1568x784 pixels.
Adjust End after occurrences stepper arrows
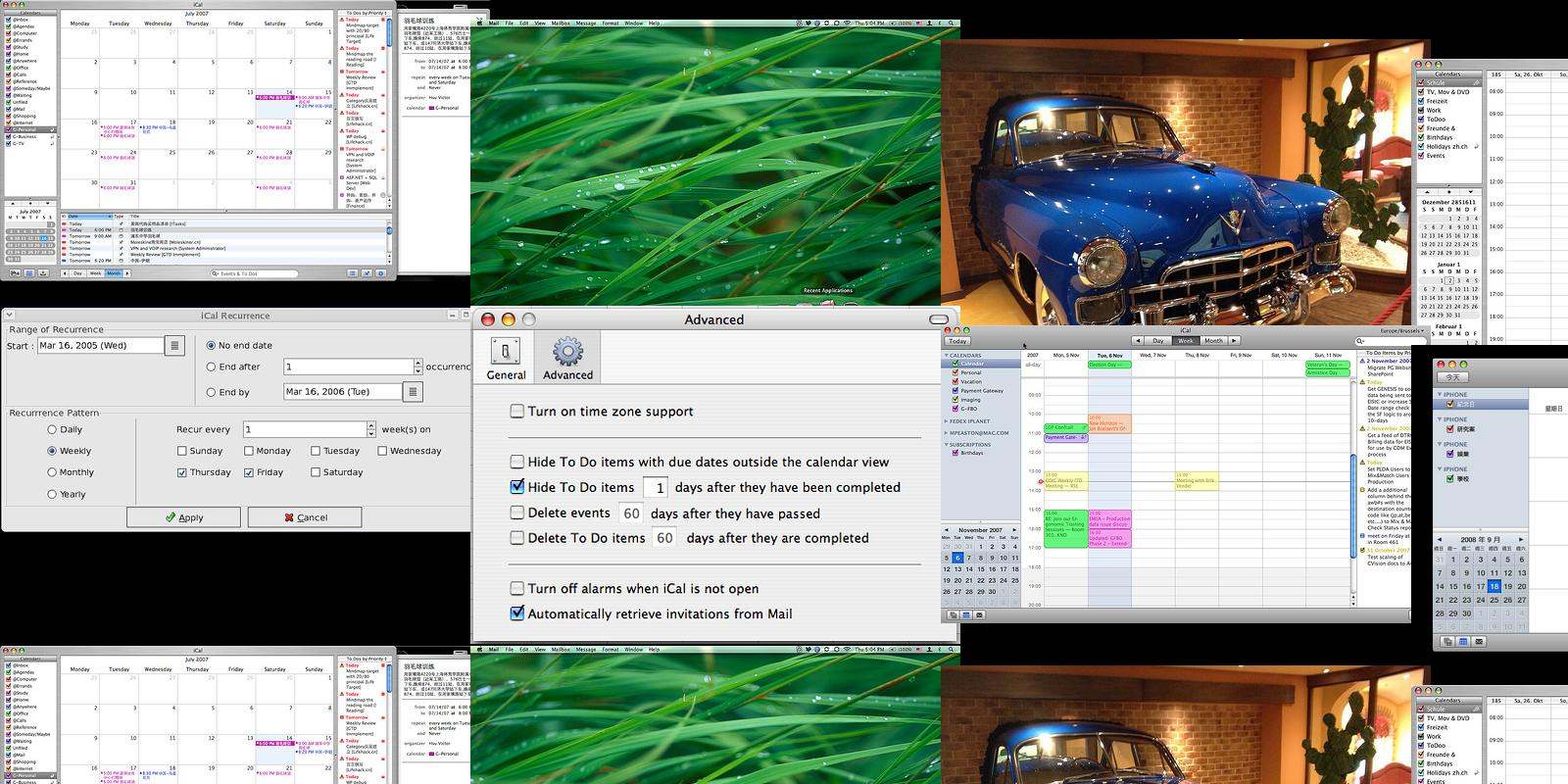pyautogui.click(x=418, y=367)
